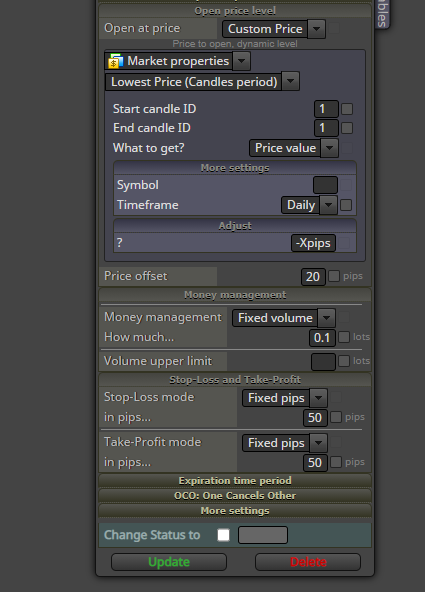This screenshot has height=592, width=425.
Task: Click the green Update button
Action: pyautogui.click(x=169, y=562)
